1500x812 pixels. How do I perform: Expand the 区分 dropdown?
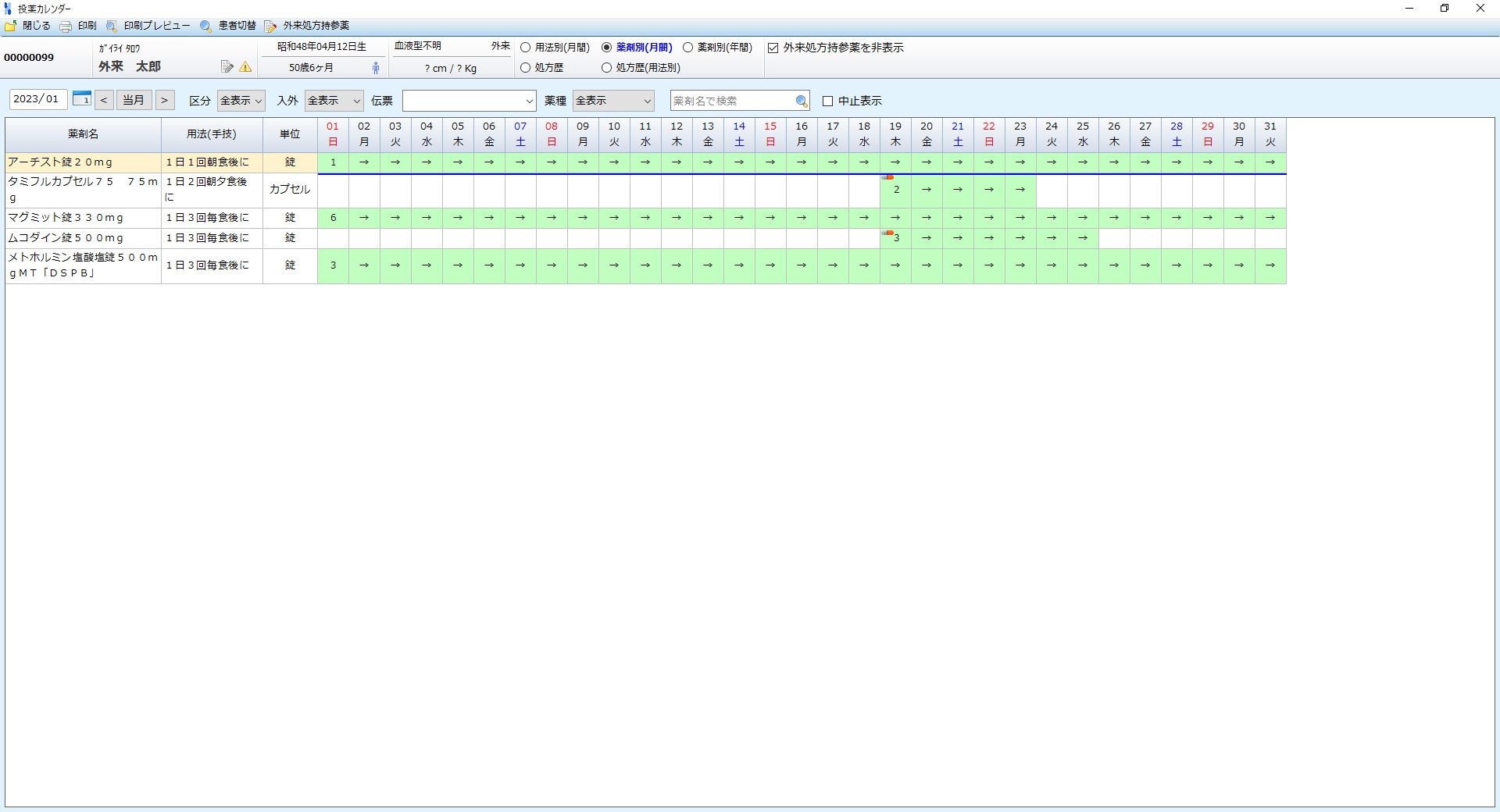241,101
